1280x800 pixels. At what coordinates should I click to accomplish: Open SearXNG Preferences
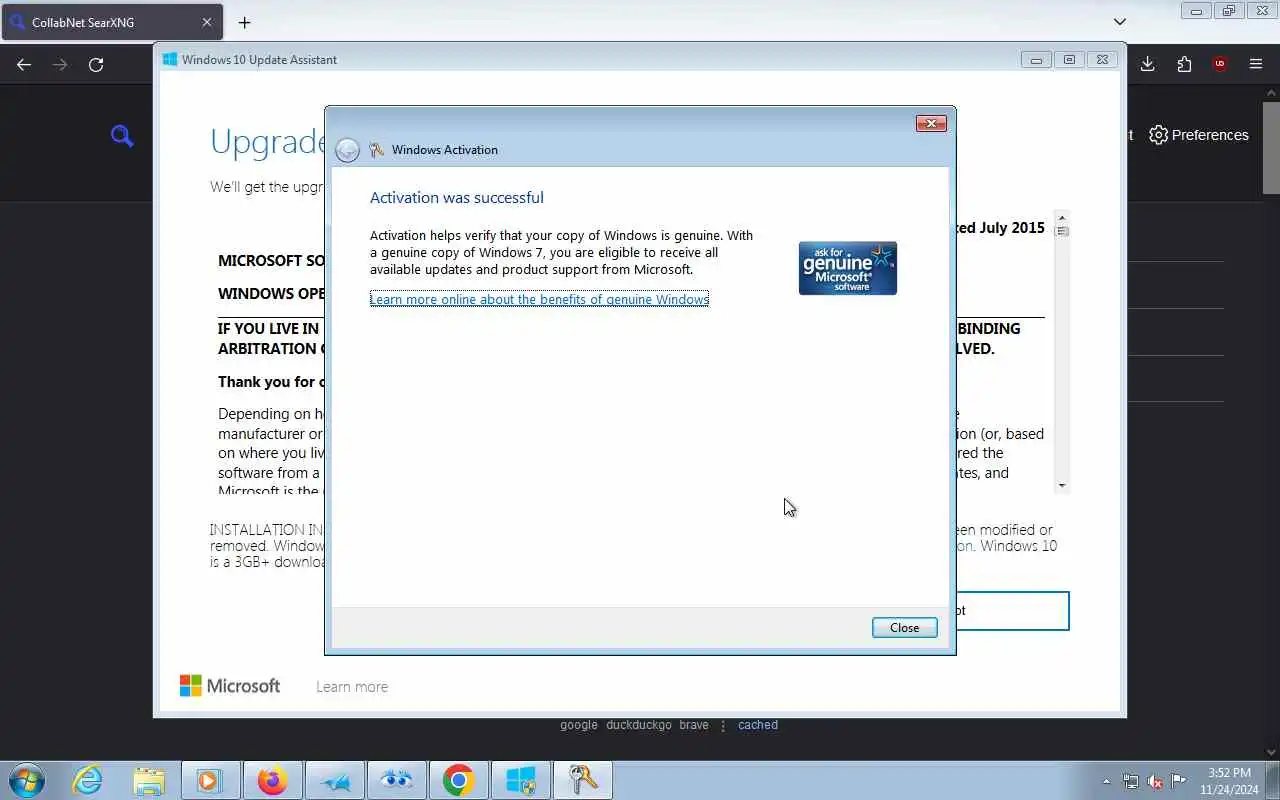(x=1198, y=135)
